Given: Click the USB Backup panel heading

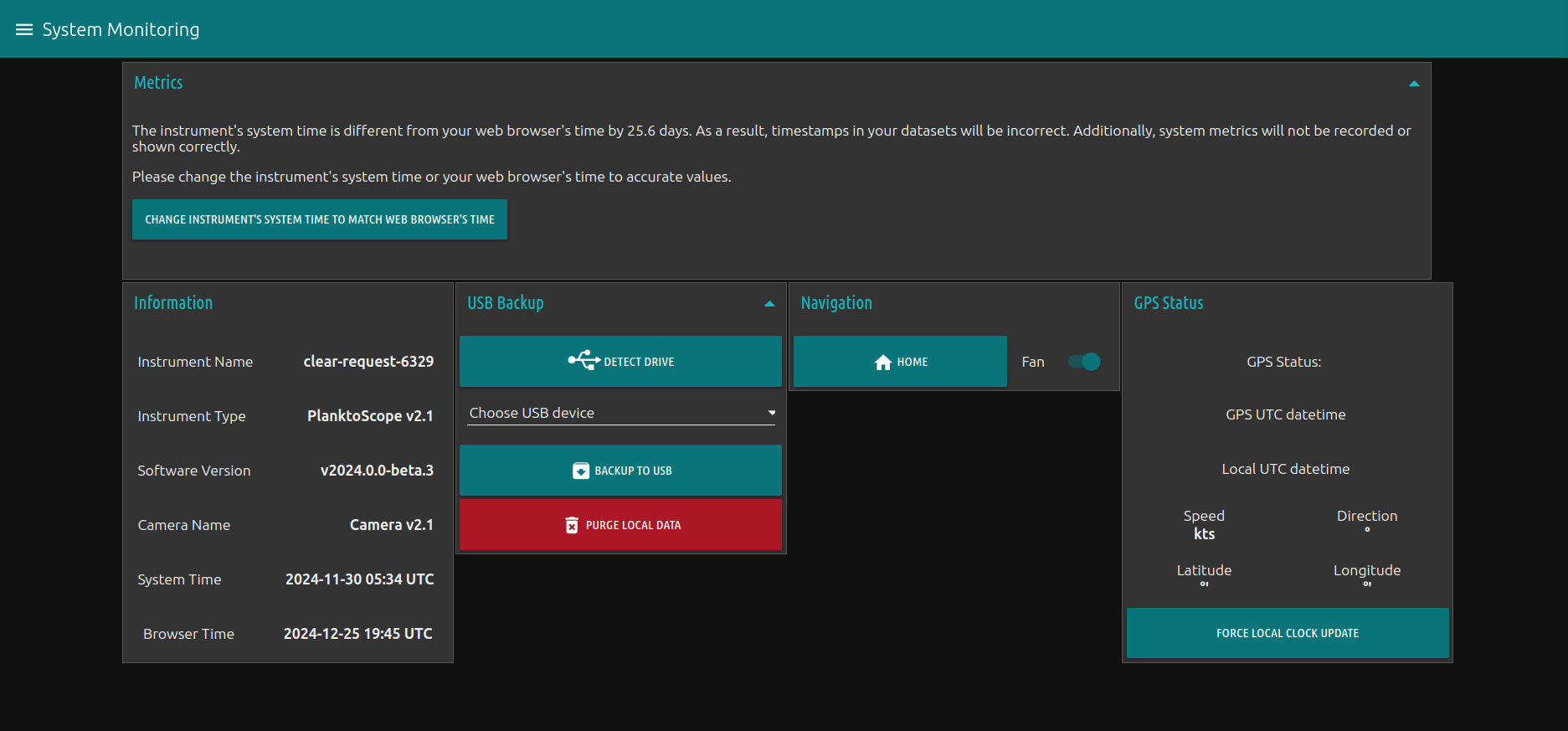Looking at the screenshot, I should coord(506,303).
